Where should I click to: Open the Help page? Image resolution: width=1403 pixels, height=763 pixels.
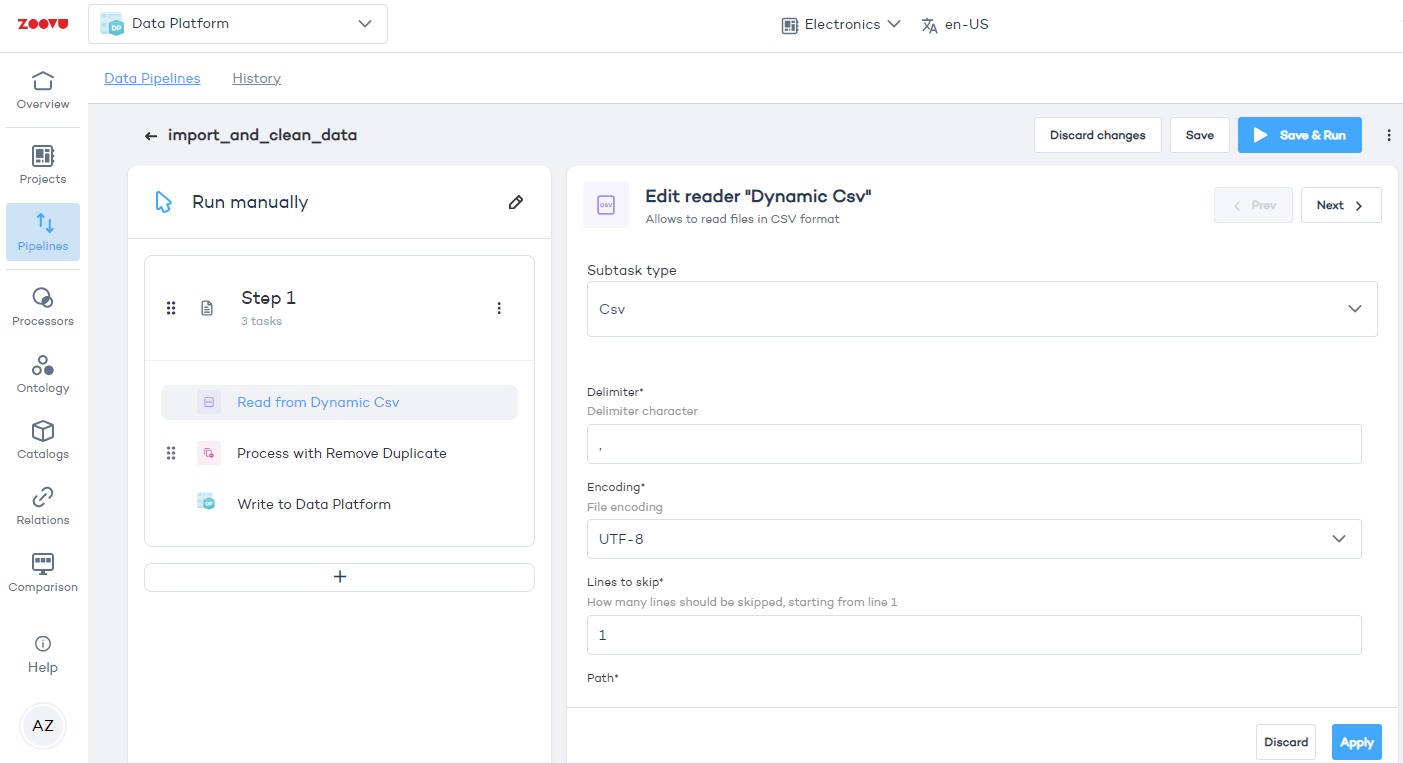pos(43,655)
